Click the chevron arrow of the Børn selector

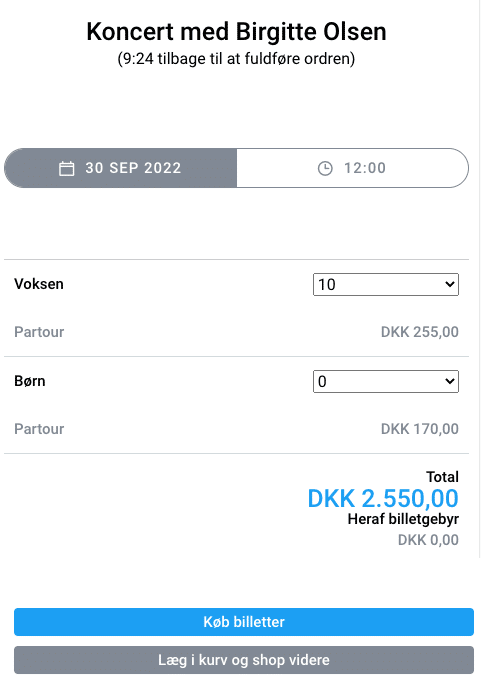point(450,382)
